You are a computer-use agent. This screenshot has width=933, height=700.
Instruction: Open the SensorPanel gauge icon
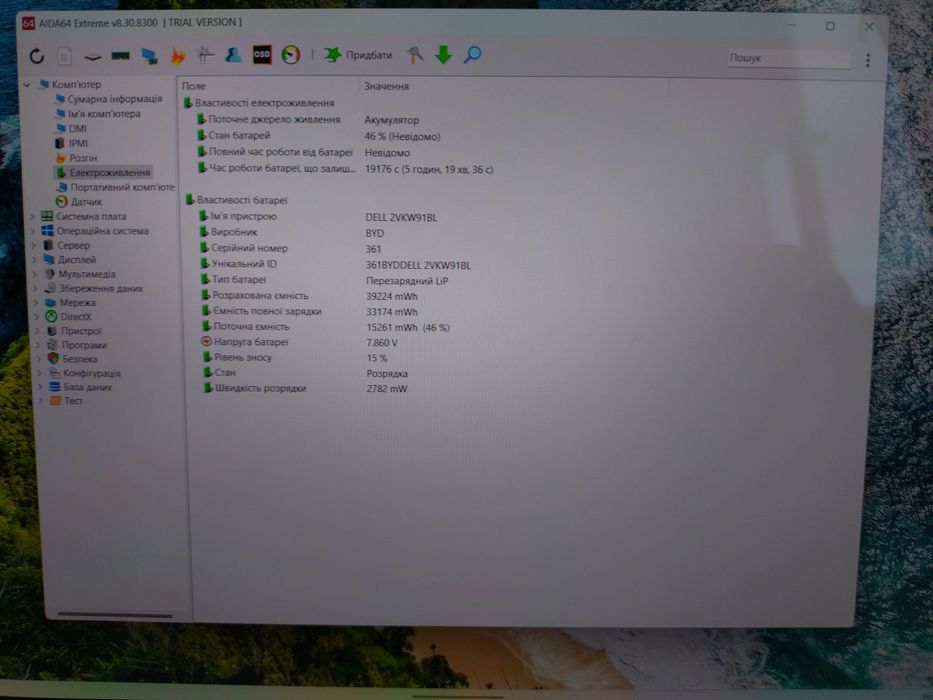[290, 55]
